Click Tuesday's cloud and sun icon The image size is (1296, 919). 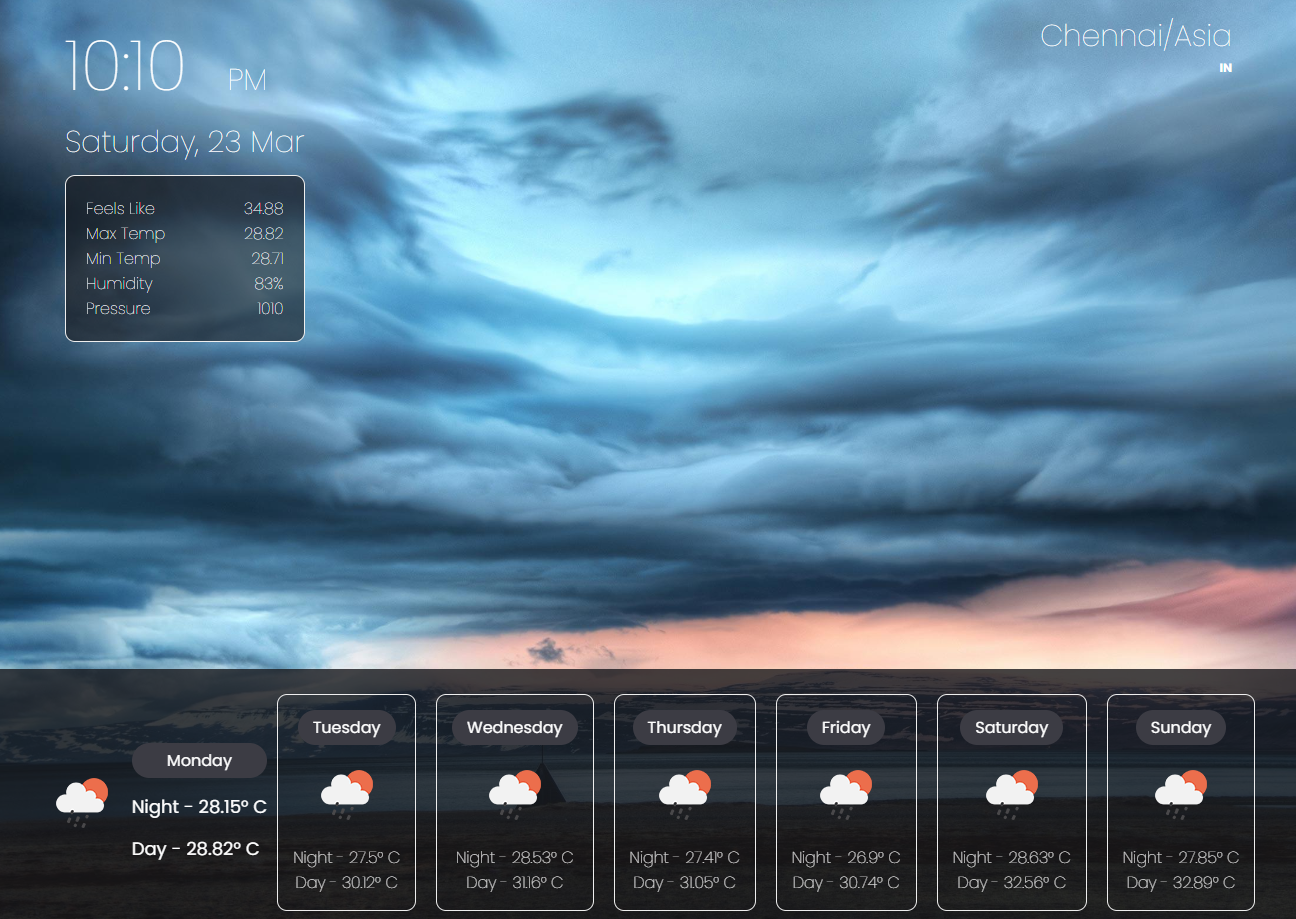[346, 790]
